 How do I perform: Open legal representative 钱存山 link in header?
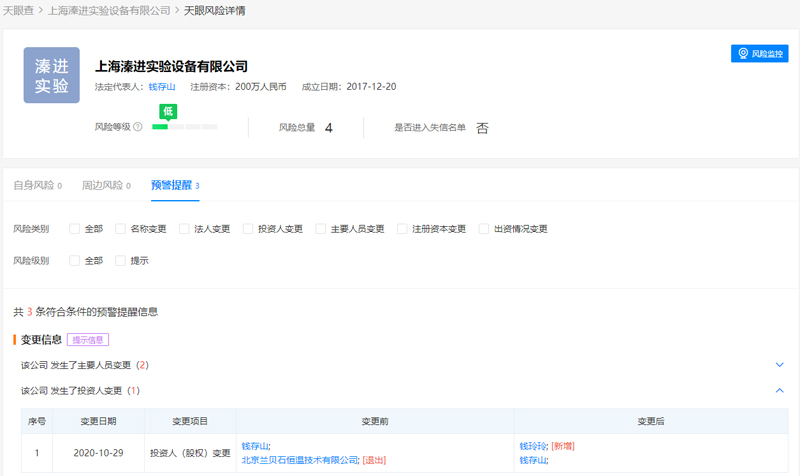coord(162,87)
